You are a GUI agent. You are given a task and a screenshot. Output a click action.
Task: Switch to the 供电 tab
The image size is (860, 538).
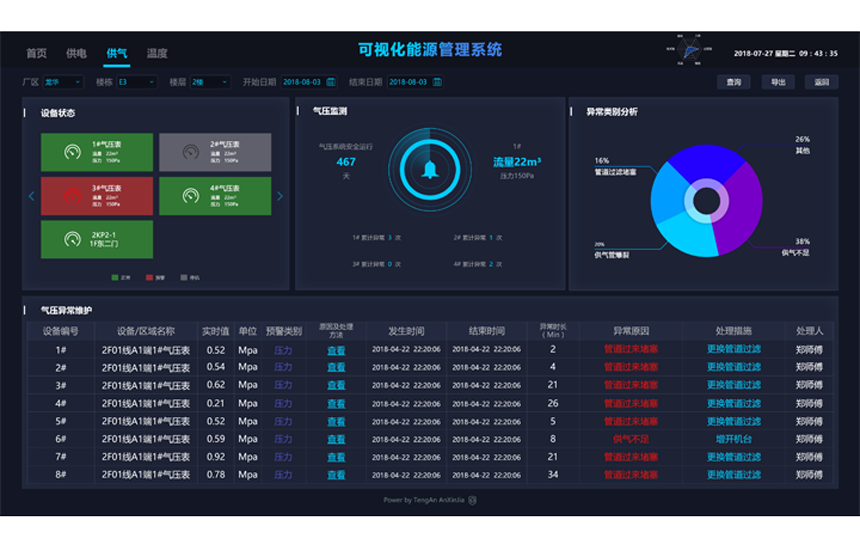click(x=76, y=53)
